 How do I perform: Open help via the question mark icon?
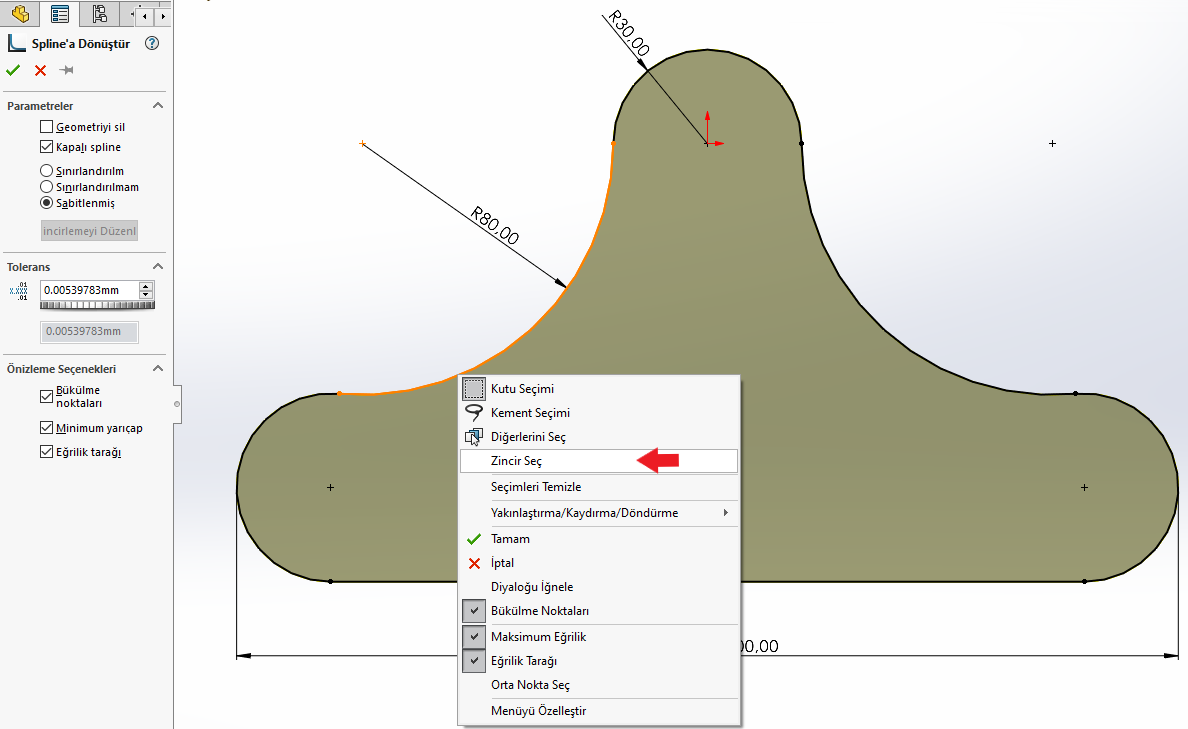[x=151, y=44]
